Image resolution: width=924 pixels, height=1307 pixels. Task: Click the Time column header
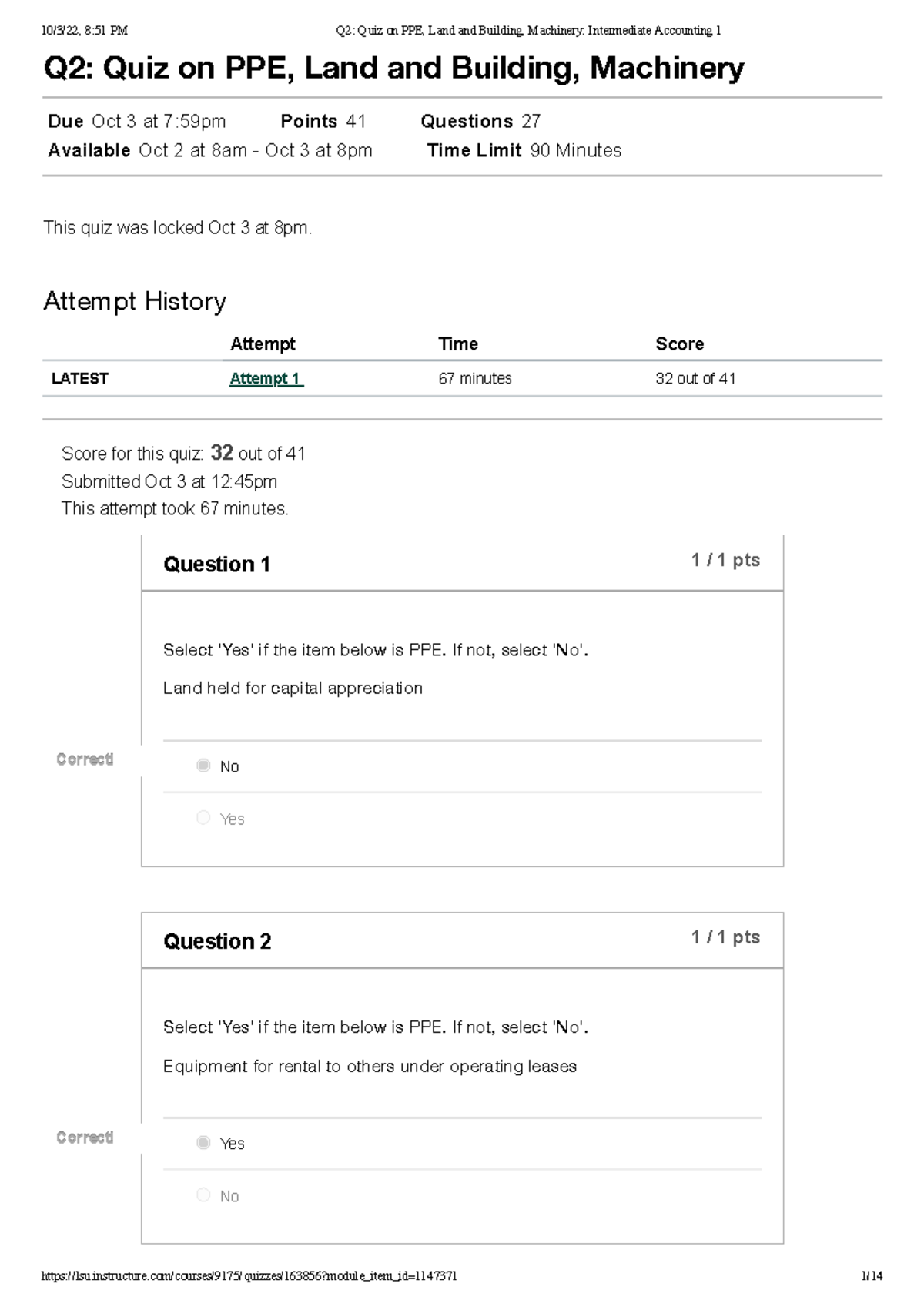[458, 344]
